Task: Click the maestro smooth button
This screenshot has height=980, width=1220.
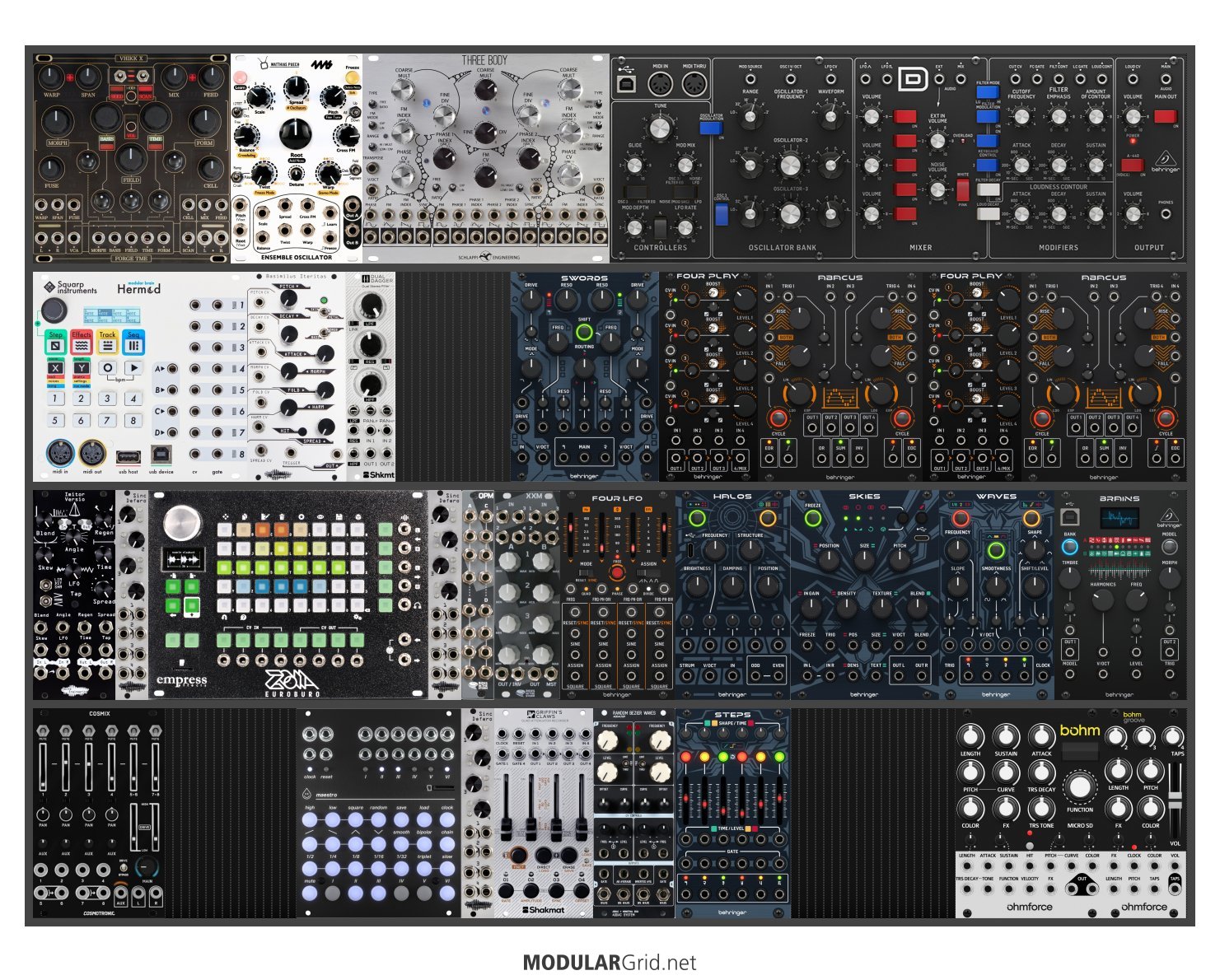Action: 401,844
